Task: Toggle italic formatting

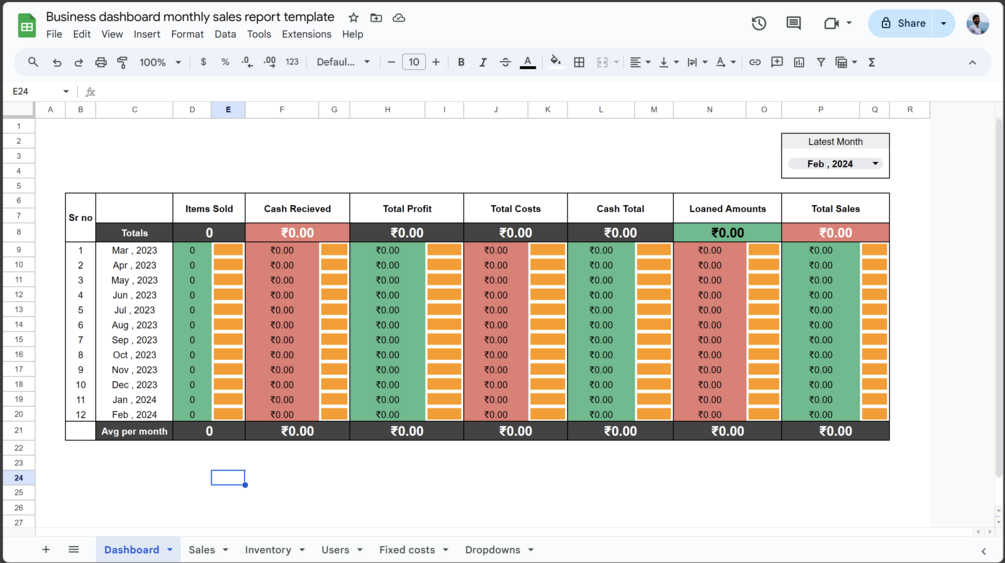Action: click(x=483, y=62)
